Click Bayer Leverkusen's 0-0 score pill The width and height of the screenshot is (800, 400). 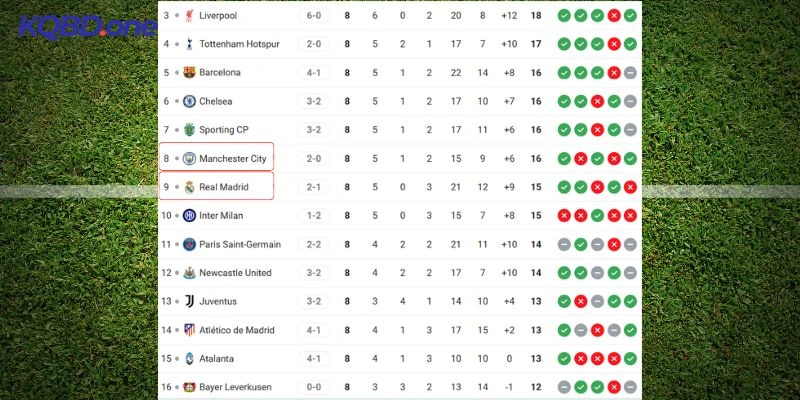(313, 387)
